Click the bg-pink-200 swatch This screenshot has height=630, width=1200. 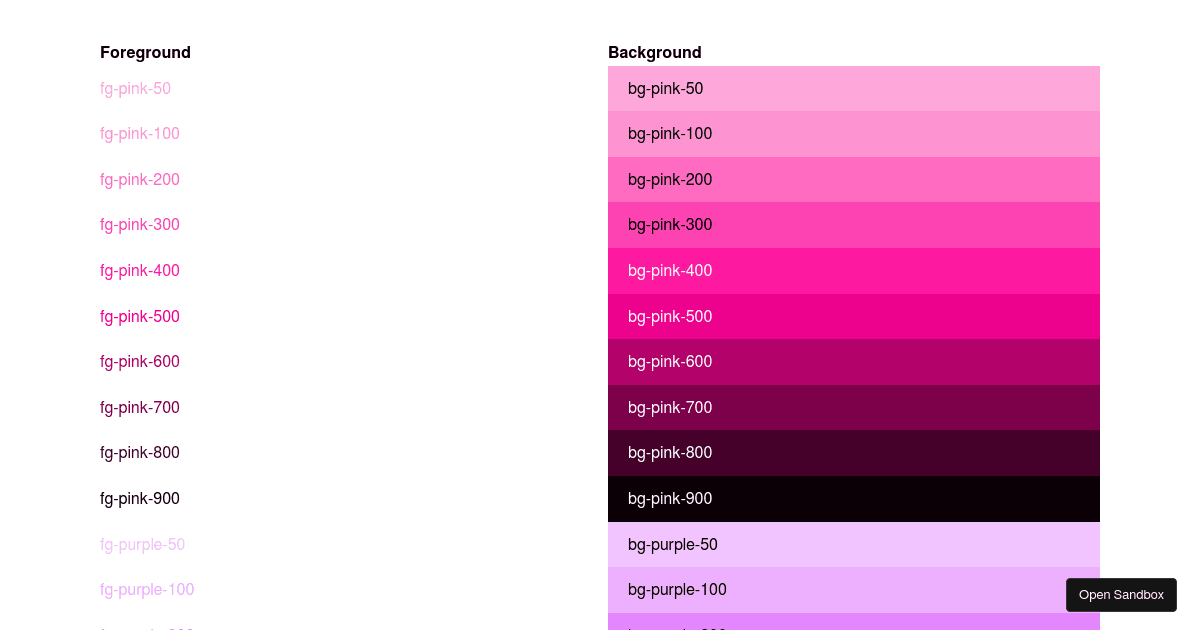(x=854, y=179)
